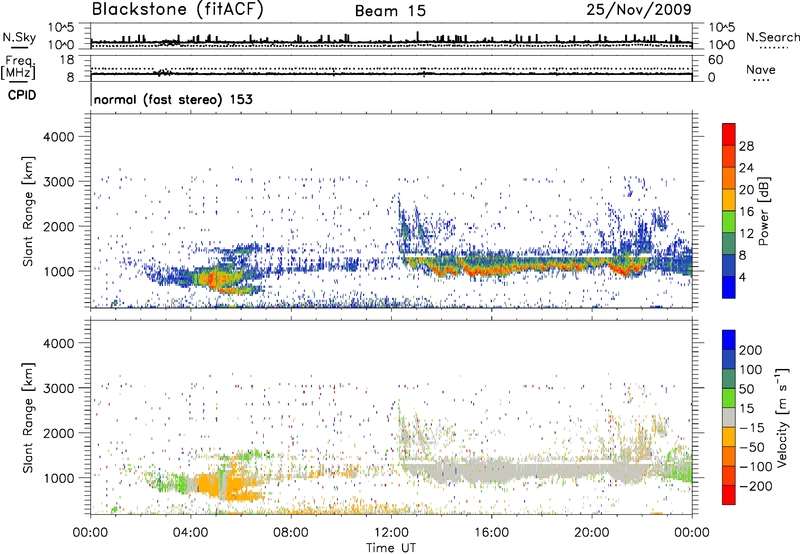Click the 18 MHz frequency tick label
The image size is (800, 554).
click(67, 60)
